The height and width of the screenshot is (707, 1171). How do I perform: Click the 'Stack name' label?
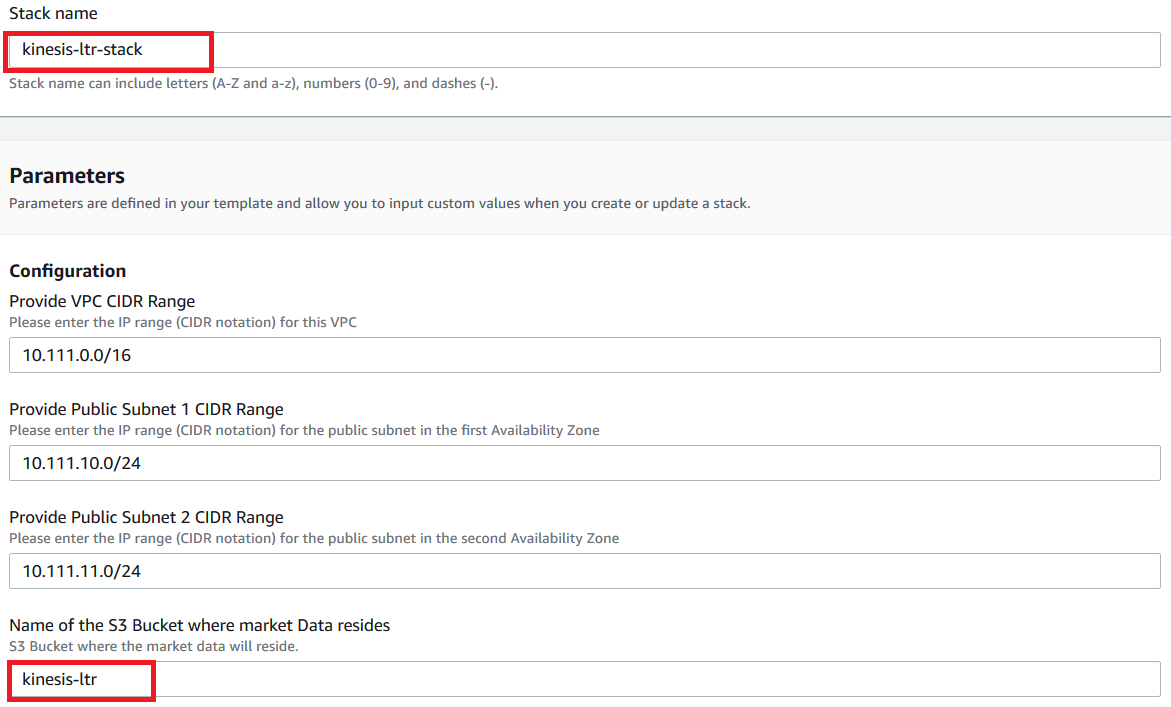click(x=53, y=13)
